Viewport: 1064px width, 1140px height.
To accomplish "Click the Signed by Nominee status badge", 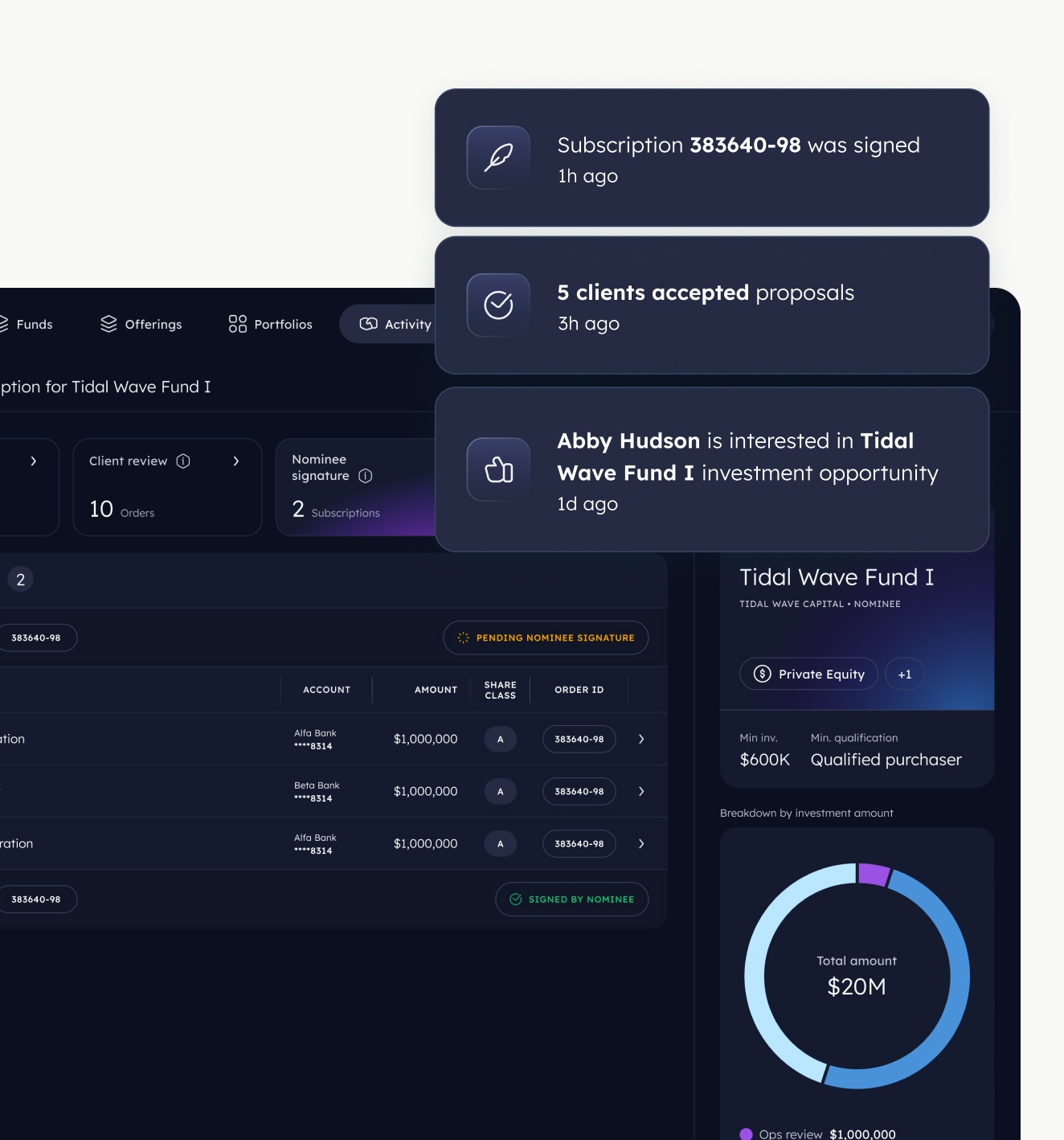I will click(572, 900).
